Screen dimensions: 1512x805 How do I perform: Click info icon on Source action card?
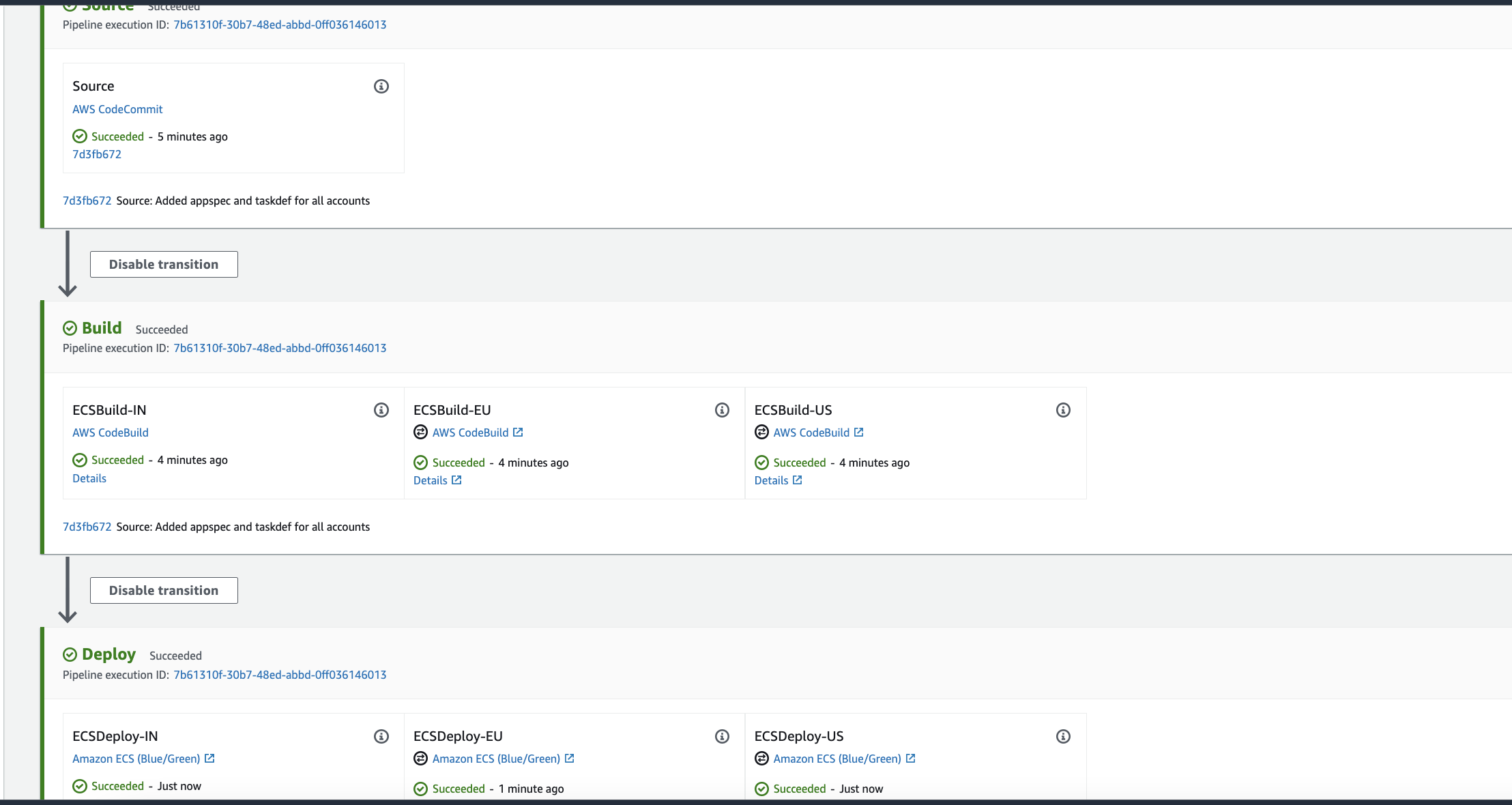(x=381, y=86)
